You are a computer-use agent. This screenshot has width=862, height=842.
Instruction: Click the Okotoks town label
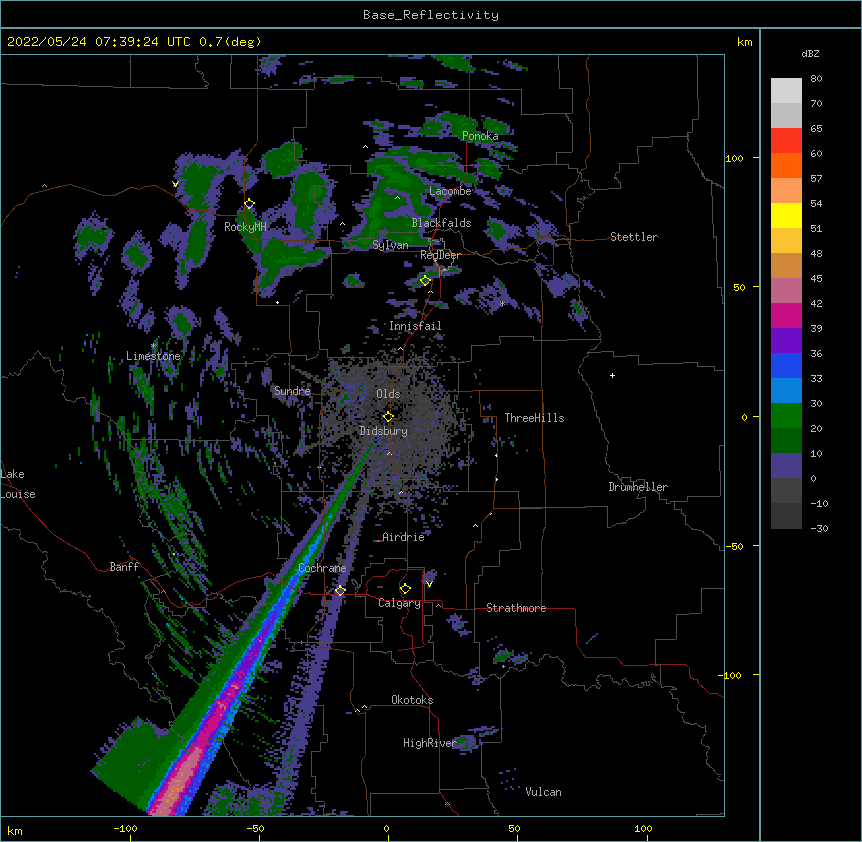tap(412, 700)
